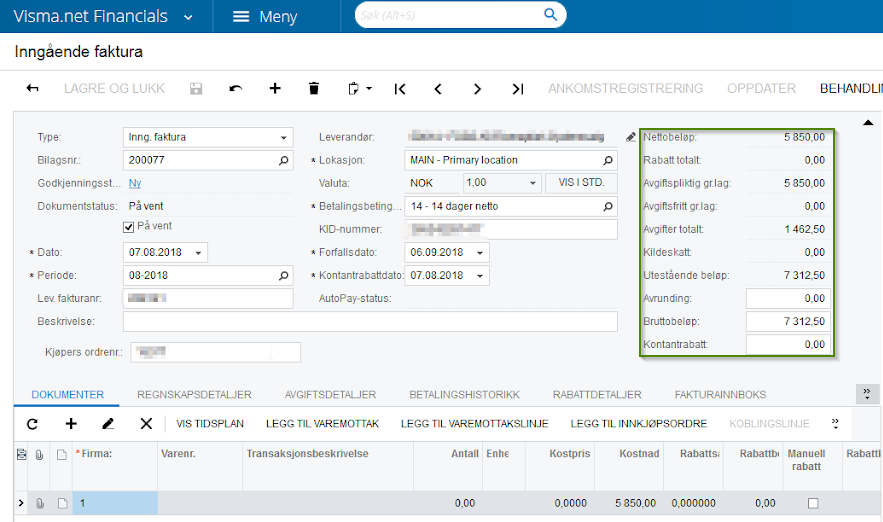Screen dimensions: 883x522
Task: Click pencil icon next to Leverandør field
Action: tap(630, 137)
